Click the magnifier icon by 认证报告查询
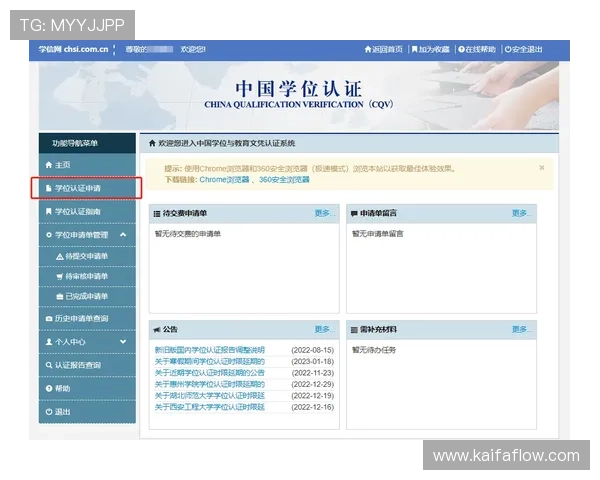This screenshot has height=480, width=600. 49,365
